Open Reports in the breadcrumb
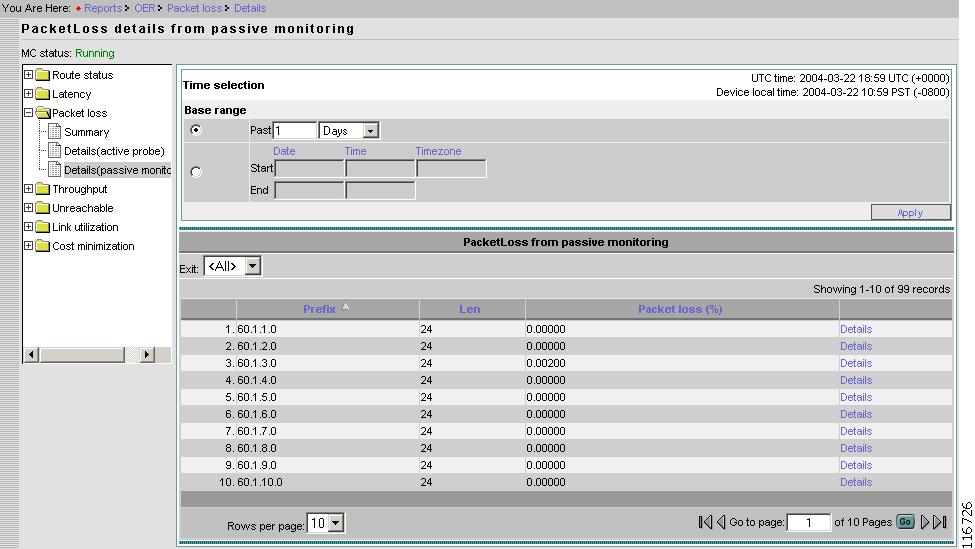975x549 pixels. [103, 8]
